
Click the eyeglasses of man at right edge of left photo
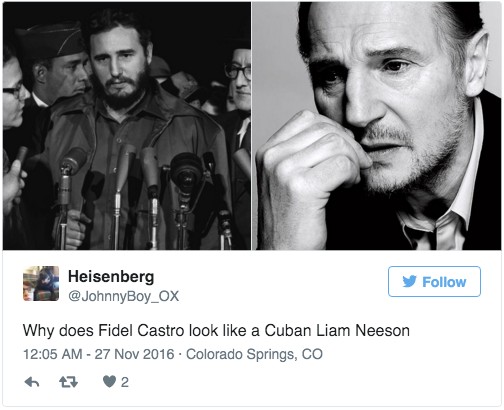tap(238, 71)
